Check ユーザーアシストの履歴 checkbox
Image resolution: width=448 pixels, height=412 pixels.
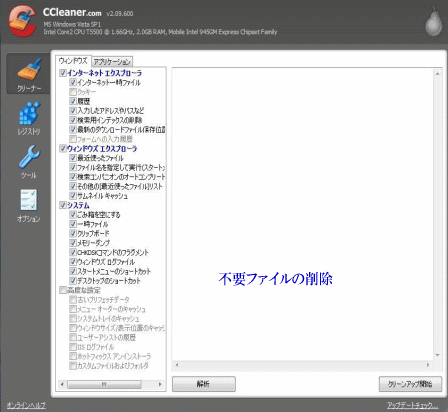coord(73,337)
